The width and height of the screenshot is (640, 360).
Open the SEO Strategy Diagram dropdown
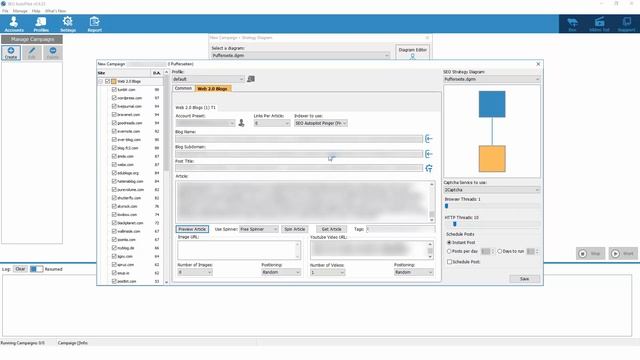click(x=492, y=79)
